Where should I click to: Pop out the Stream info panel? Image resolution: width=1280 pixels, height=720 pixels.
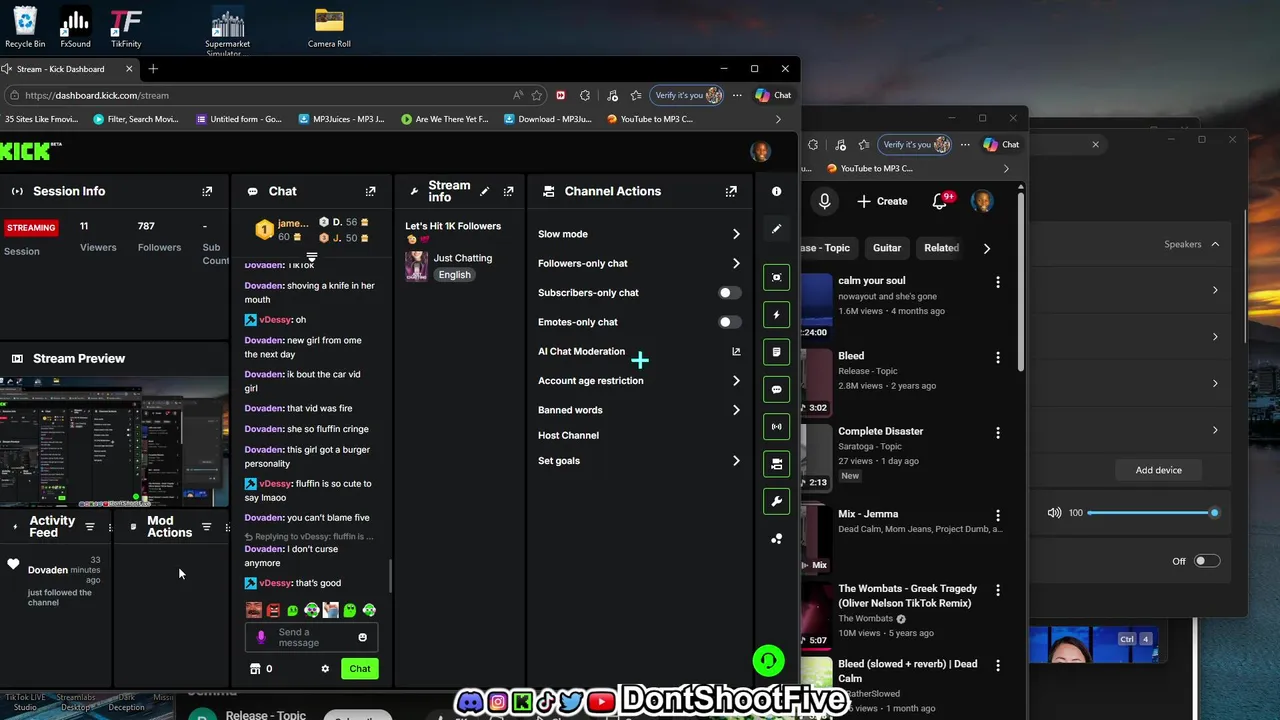(508, 191)
